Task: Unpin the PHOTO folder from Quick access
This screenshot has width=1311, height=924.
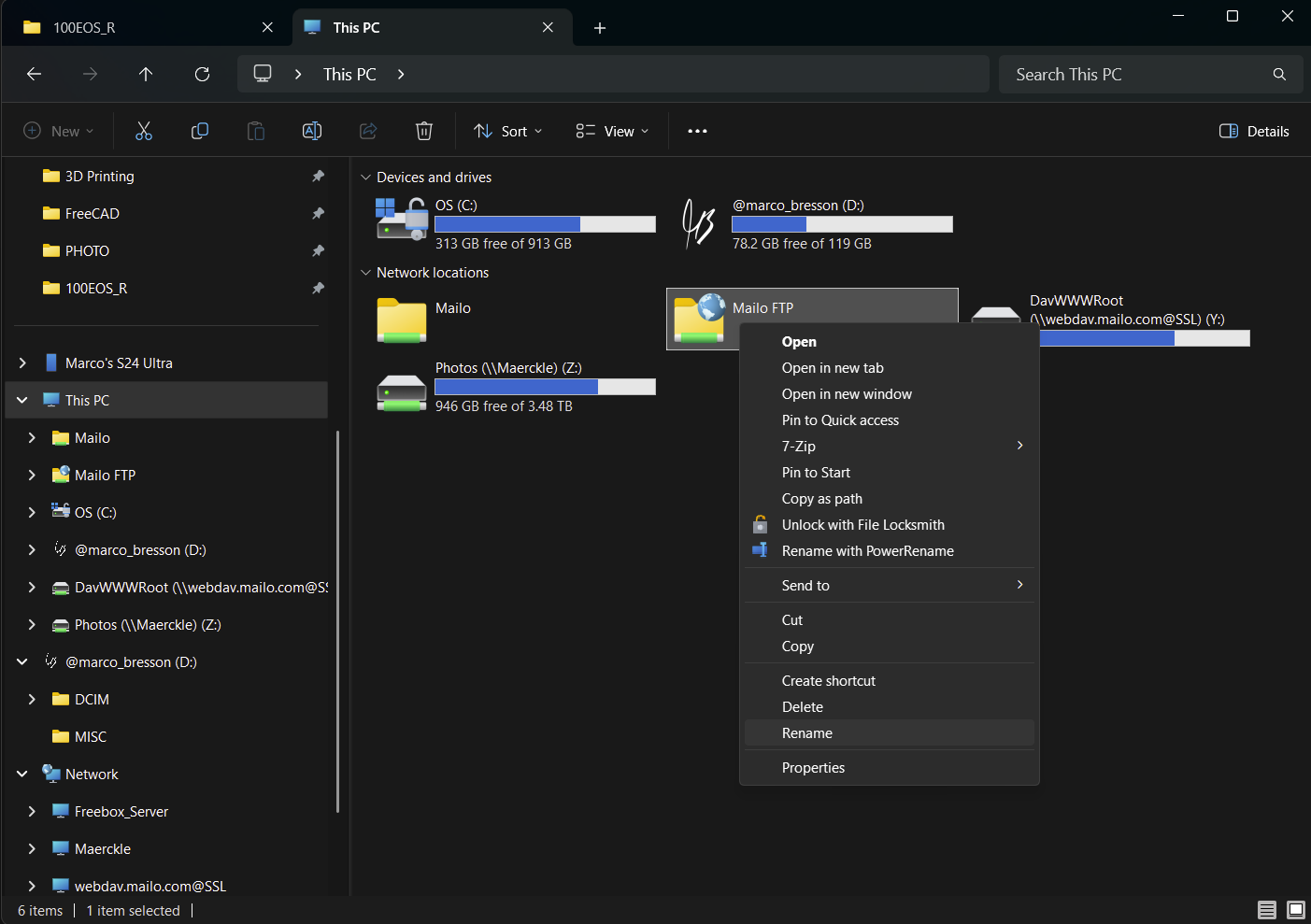Action: [x=318, y=250]
